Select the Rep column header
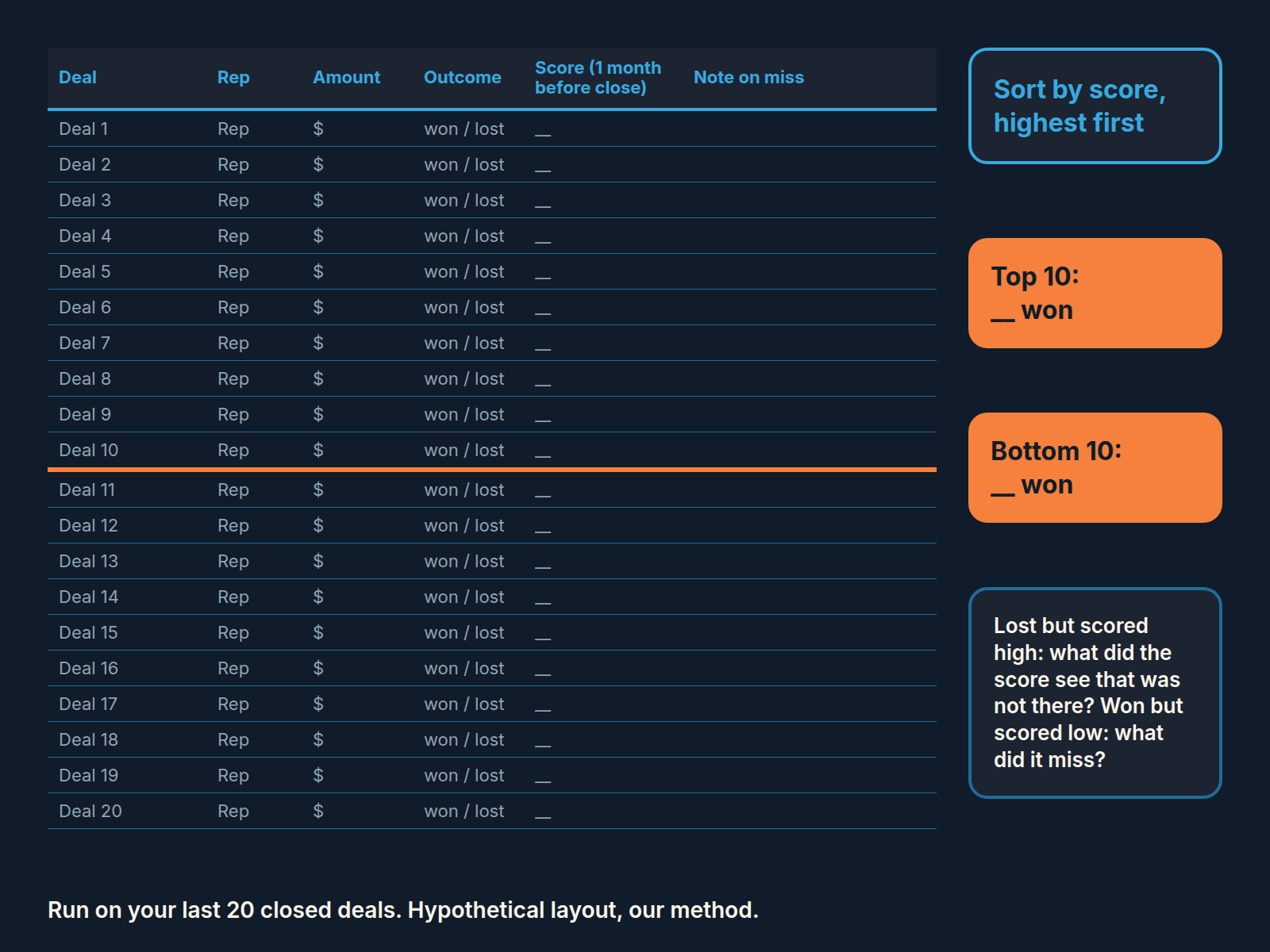The width and height of the screenshot is (1270, 952). click(x=233, y=78)
